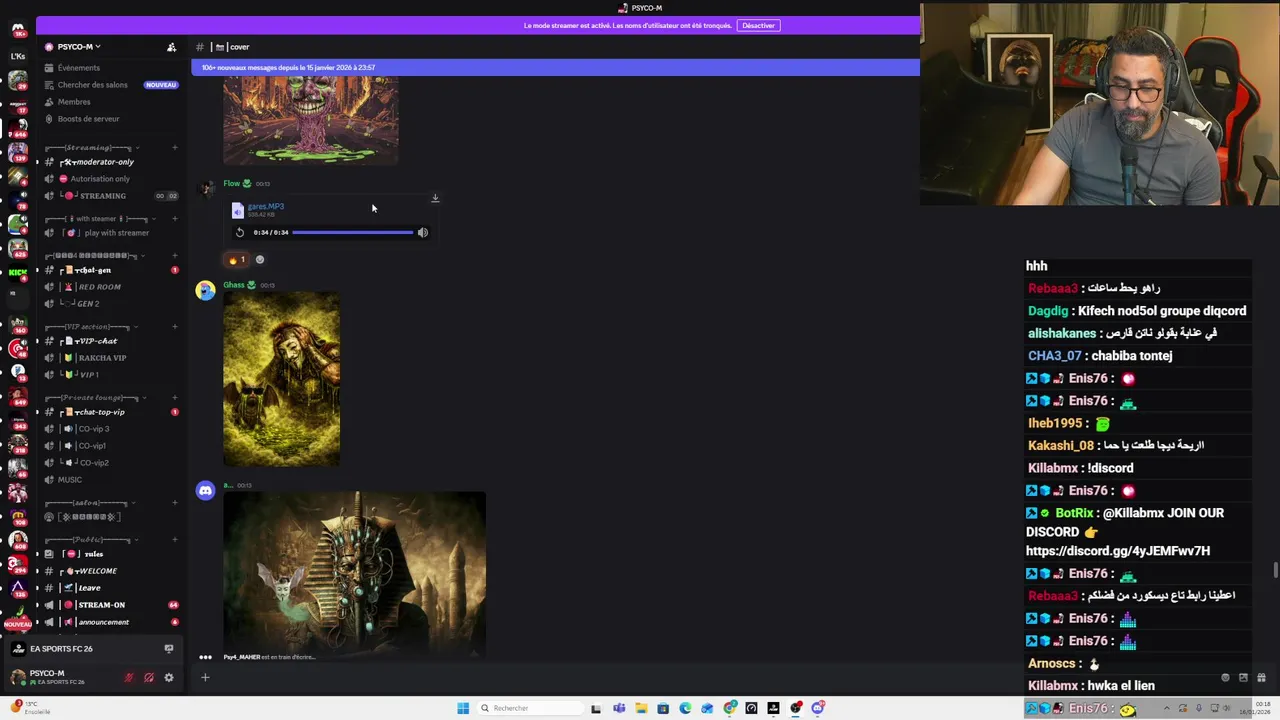The image size is (1280, 720).
Task: Open Chercher des salons
Action: tap(92, 85)
